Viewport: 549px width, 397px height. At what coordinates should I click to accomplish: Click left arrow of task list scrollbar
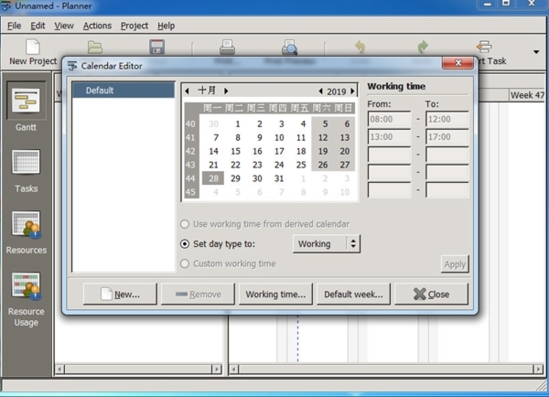(x=60, y=369)
